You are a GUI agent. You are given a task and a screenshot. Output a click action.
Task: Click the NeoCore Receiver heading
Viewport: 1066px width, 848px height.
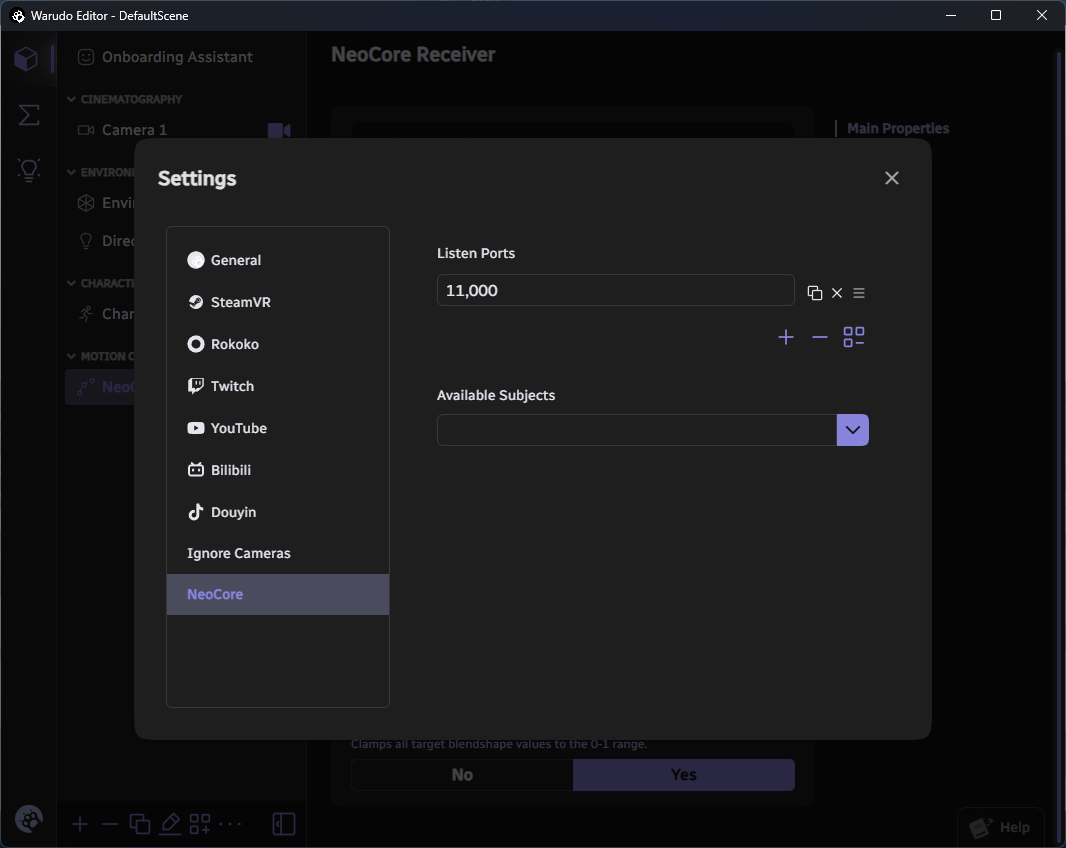click(x=413, y=54)
